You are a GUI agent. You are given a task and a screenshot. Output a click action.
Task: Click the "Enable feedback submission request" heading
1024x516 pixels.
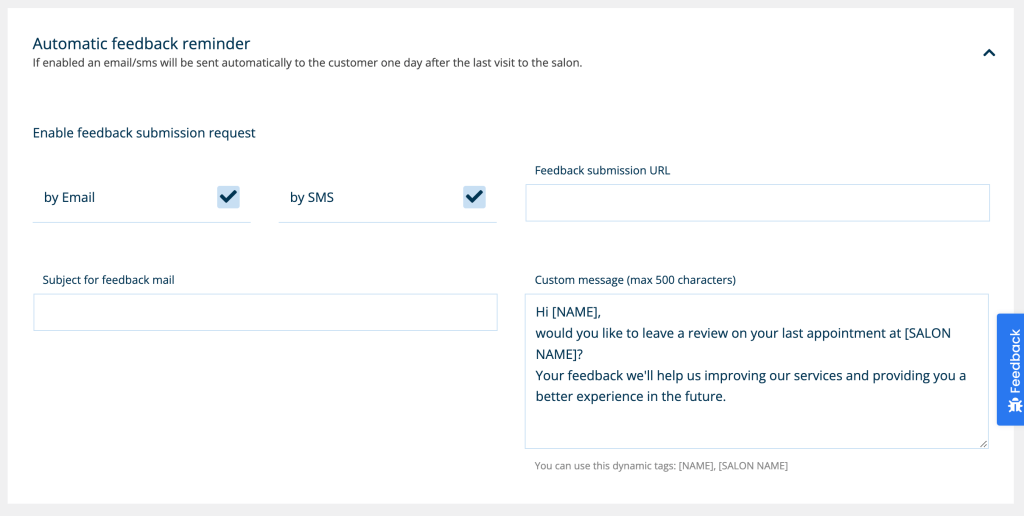144,133
